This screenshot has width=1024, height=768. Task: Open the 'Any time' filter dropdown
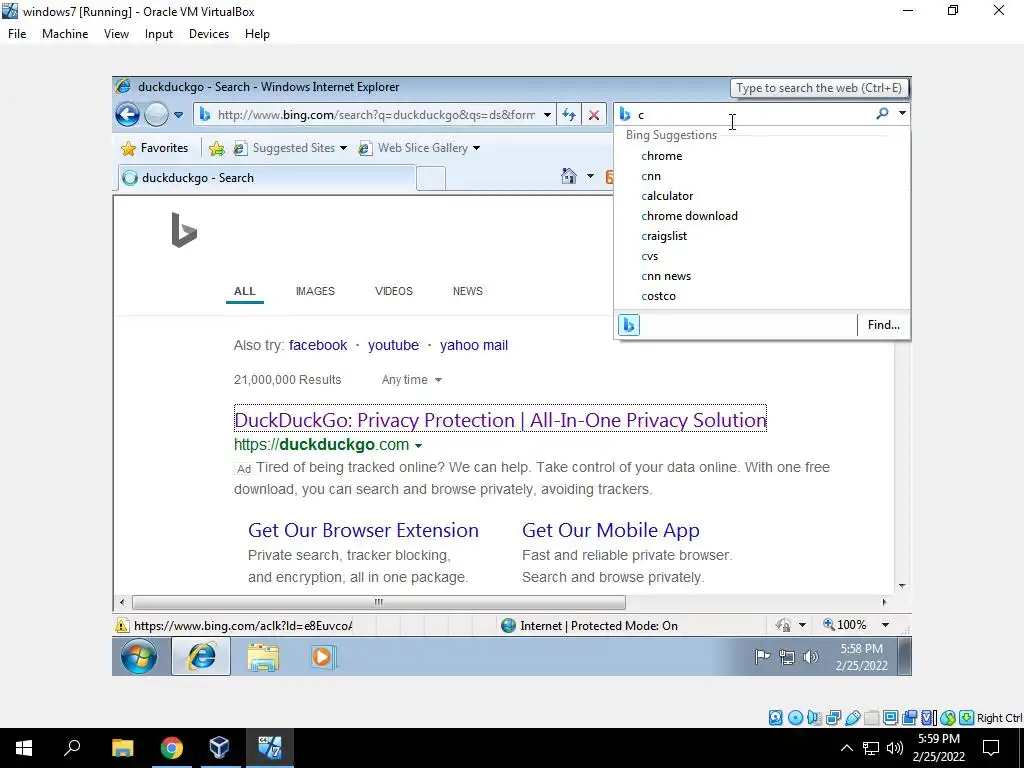pos(411,380)
